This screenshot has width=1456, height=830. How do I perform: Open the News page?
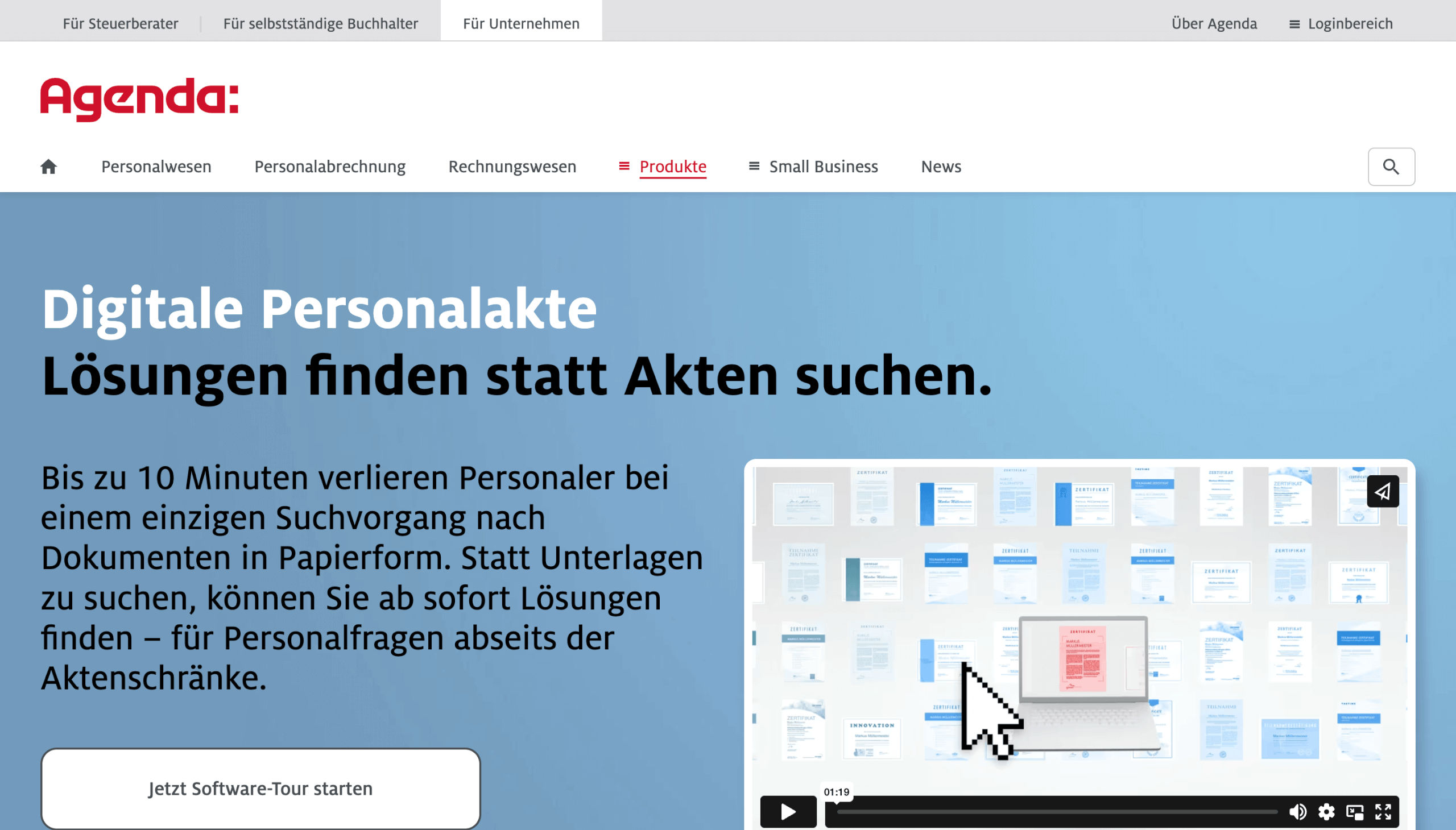(x=941, y=167)
